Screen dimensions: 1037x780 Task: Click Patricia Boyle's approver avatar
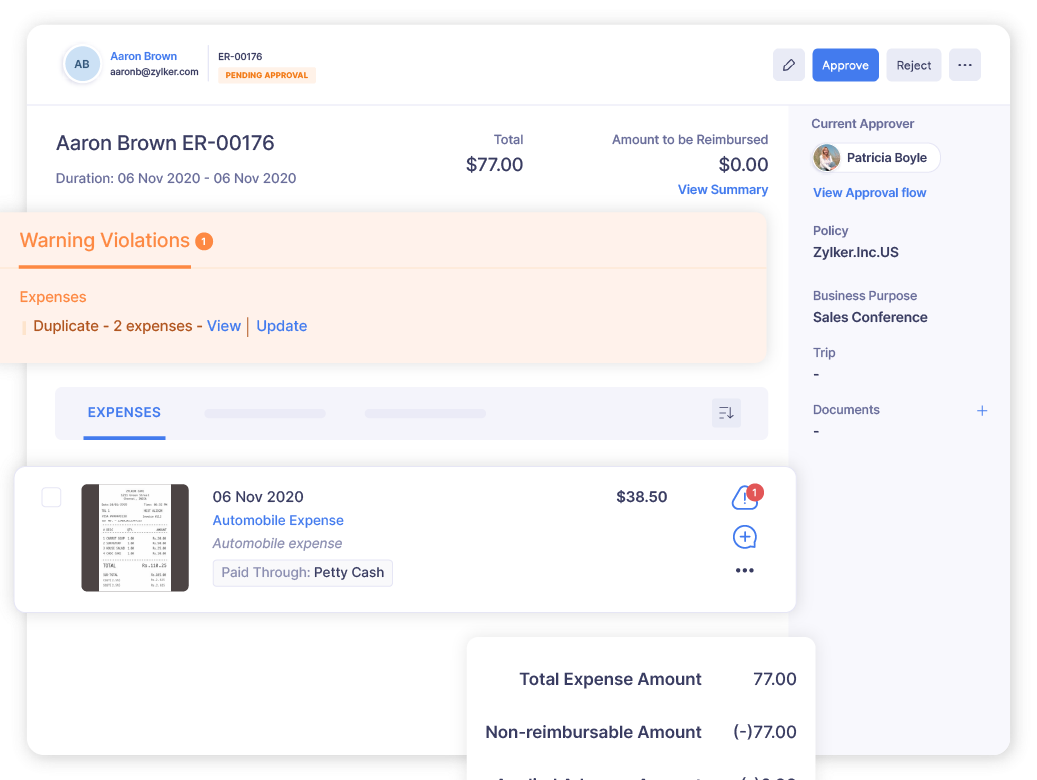coord(826,157)
